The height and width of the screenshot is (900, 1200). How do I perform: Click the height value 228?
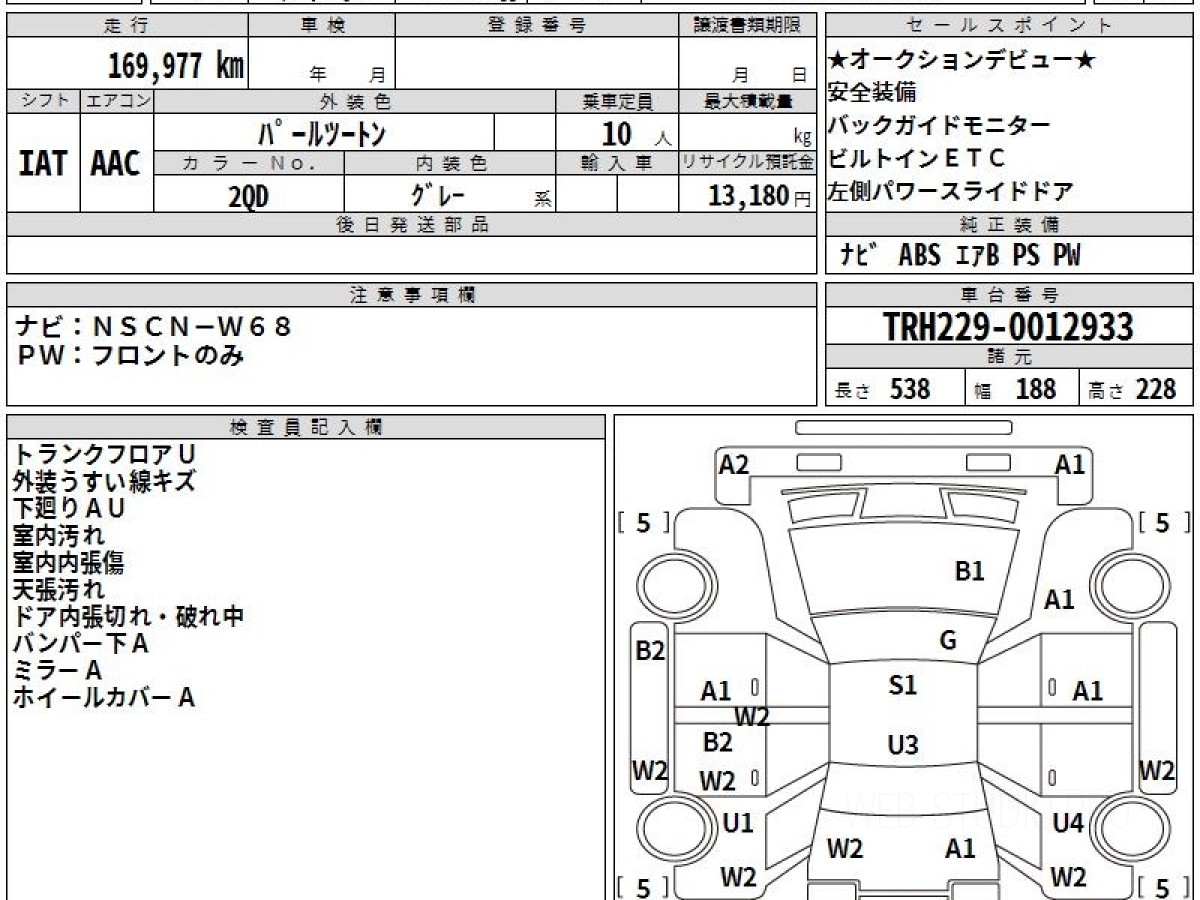point(1155,389)
